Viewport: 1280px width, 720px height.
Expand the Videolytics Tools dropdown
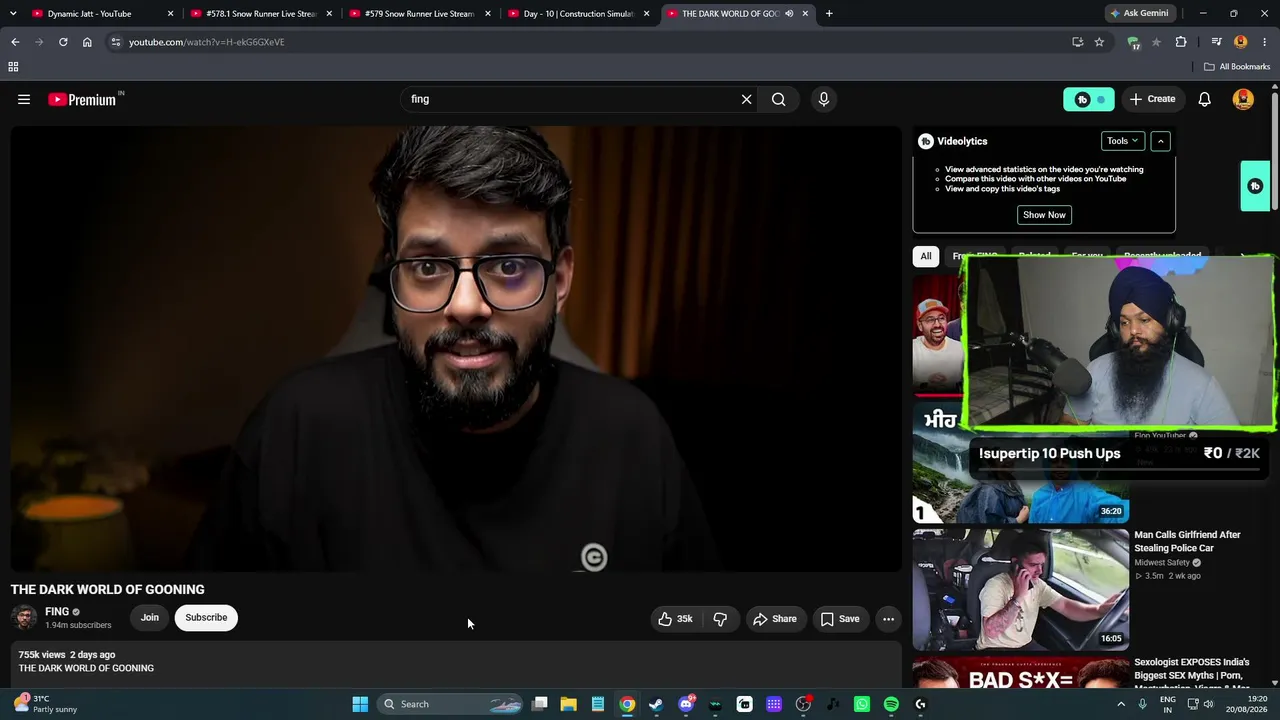click(1122, 141)
